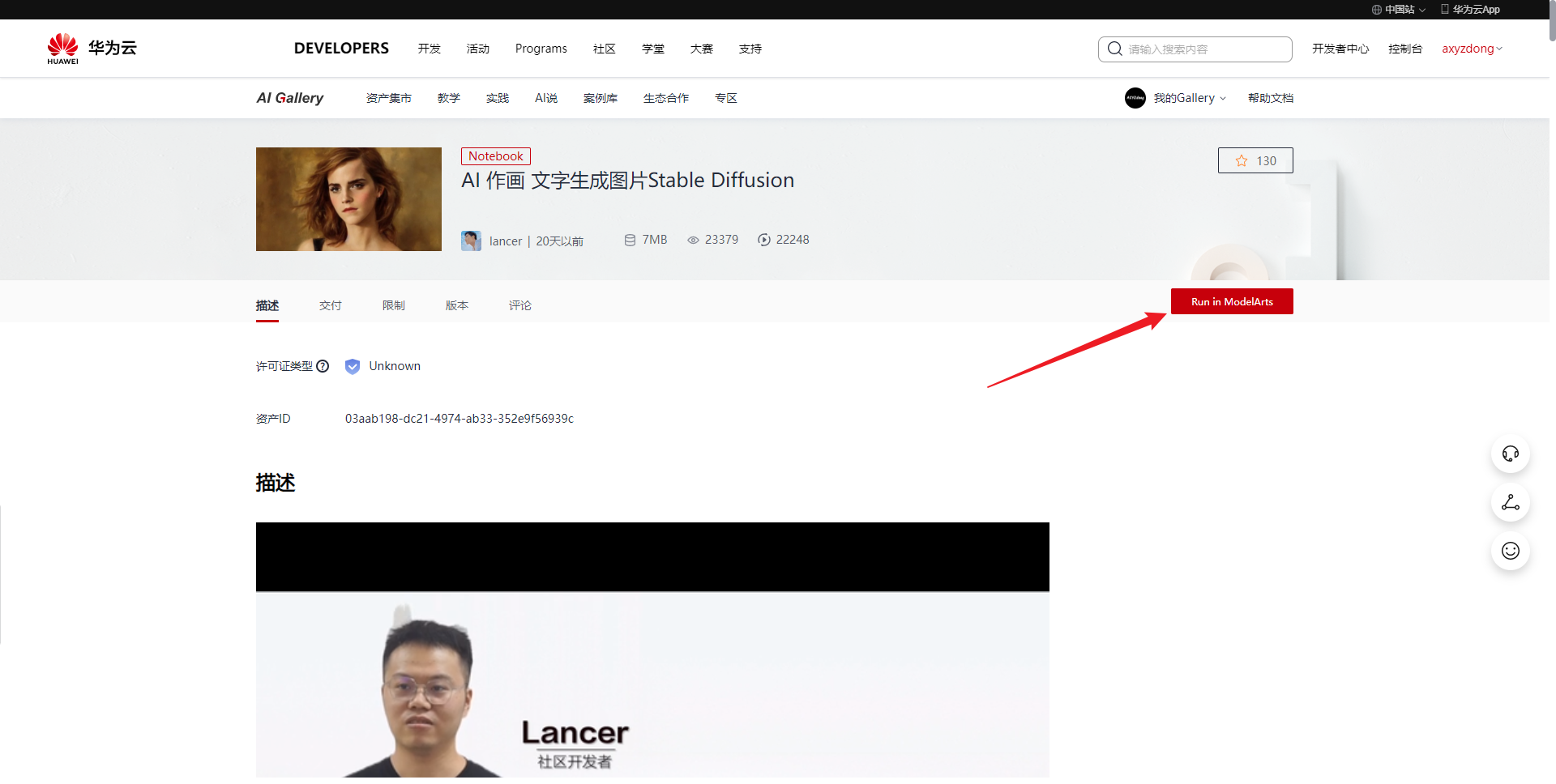The image size is (1556, 784).
Task: Click the 130 favorites star button
Action: 1255,160
